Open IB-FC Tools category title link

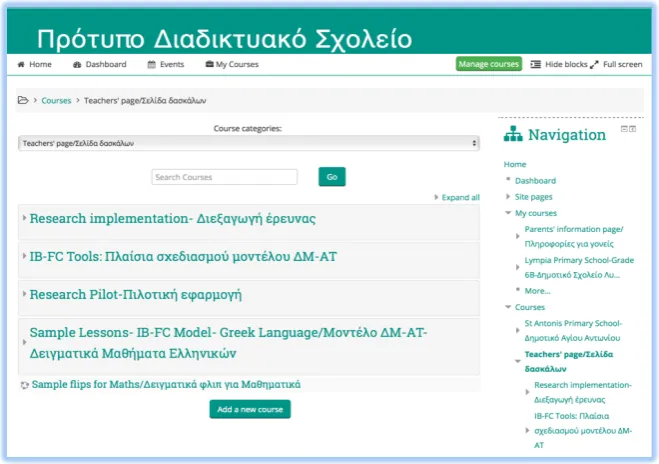tap(183, 257)
